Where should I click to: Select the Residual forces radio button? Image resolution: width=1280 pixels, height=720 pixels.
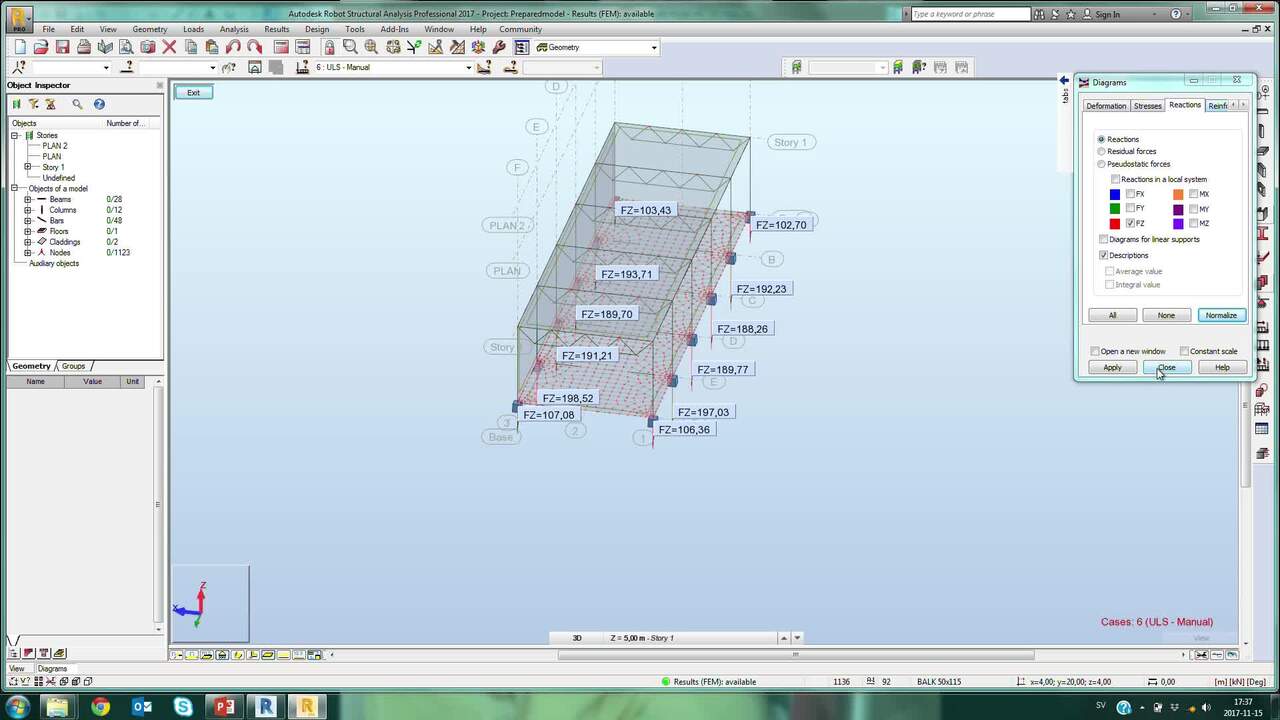coord(1102,151)
